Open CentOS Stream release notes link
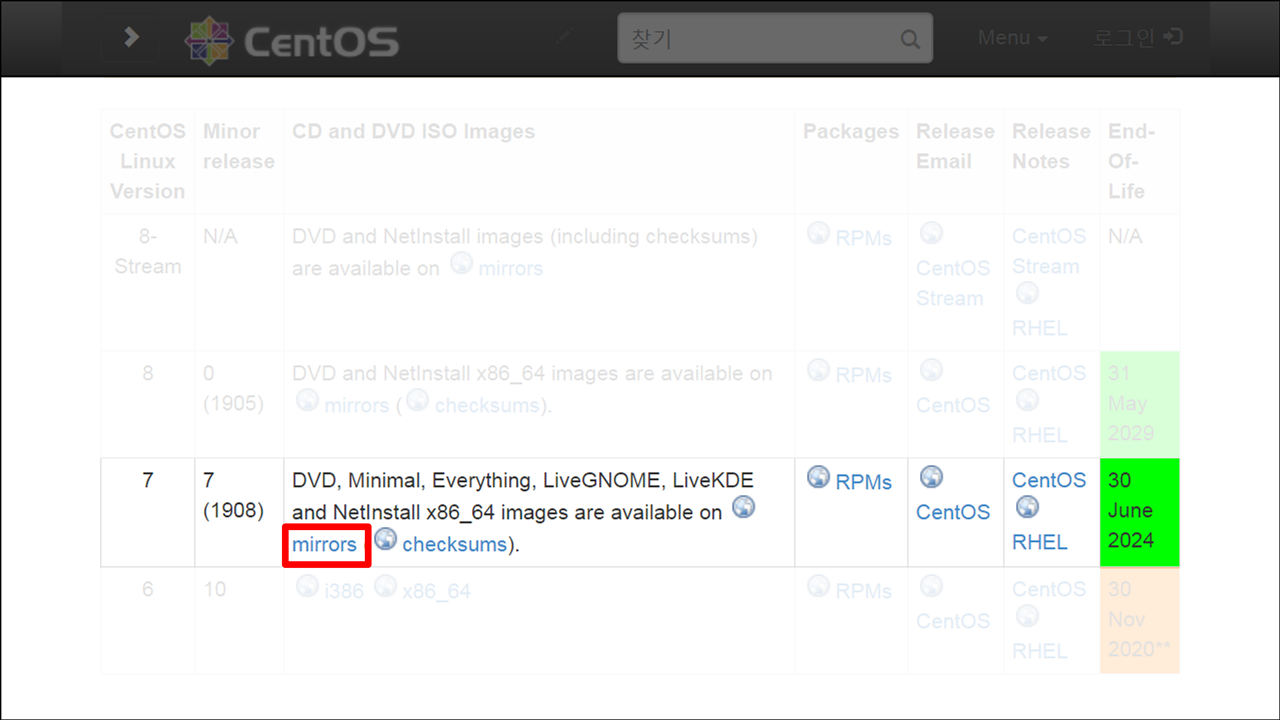The image size is (1280, 720). click(x=1049, y=251)
